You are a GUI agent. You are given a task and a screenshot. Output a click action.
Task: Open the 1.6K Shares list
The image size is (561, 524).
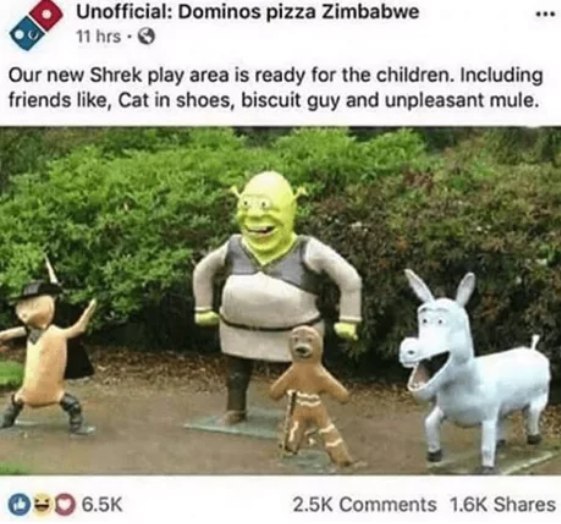pos(503,505)
